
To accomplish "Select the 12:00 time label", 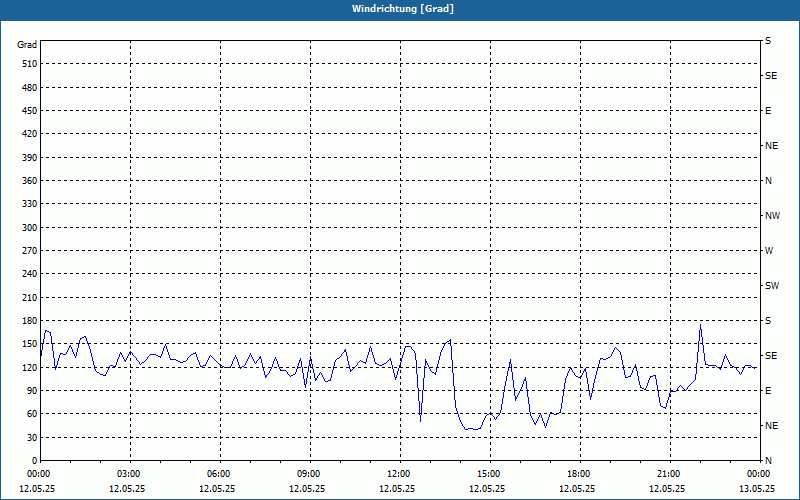I will point(400,474).
